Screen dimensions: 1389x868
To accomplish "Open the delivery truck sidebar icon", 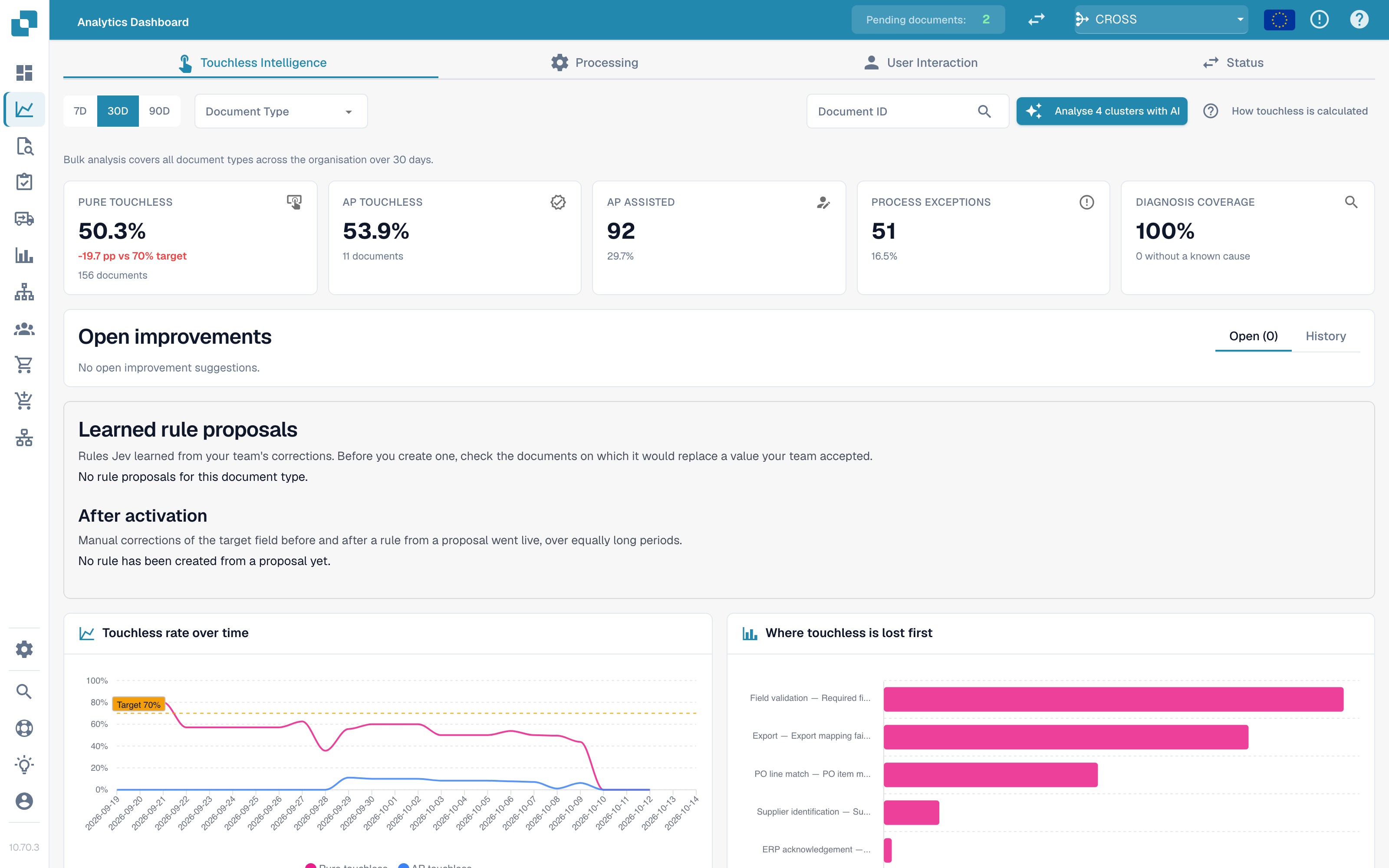I will click(x=24, y=219).
